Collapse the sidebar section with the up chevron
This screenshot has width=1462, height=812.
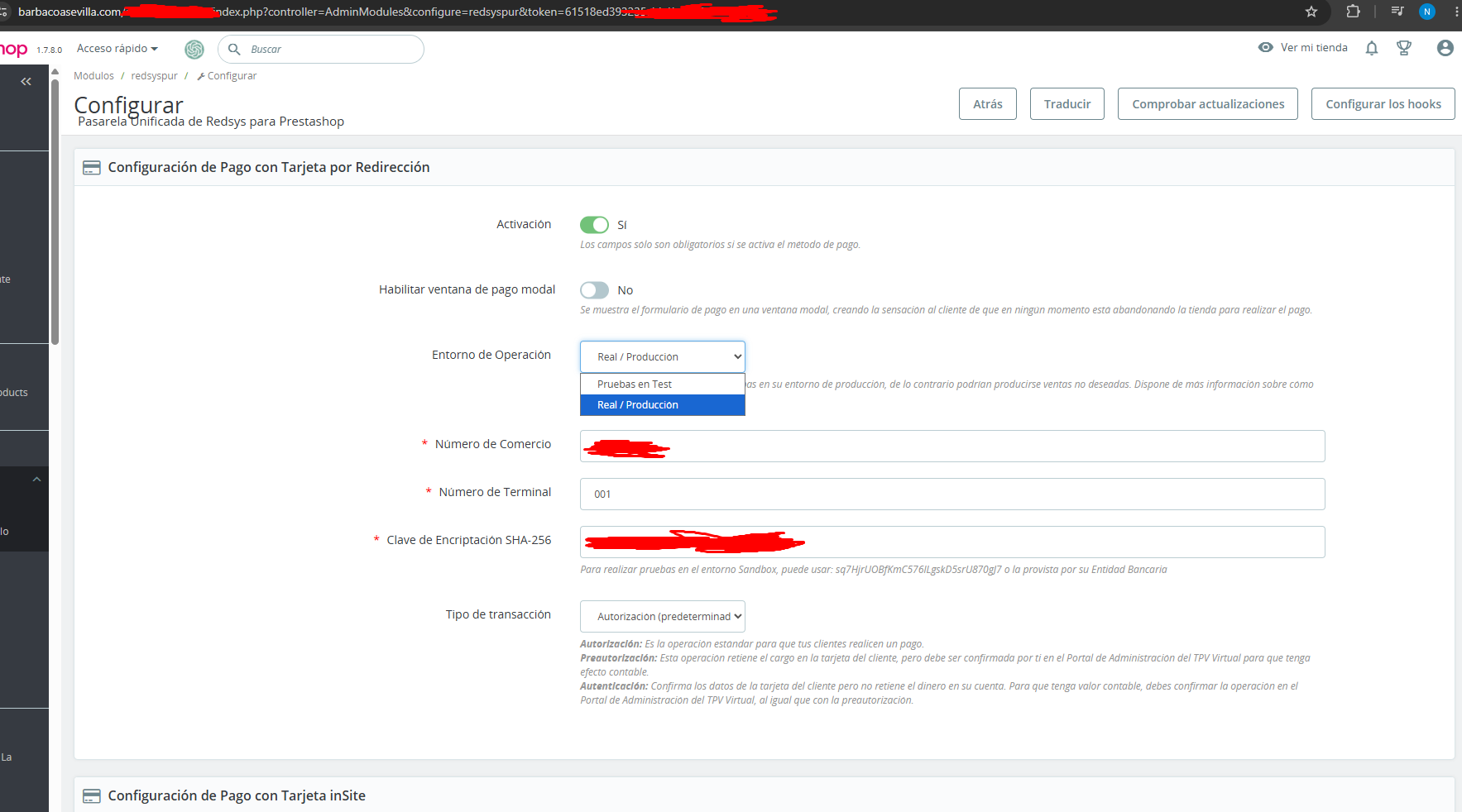click(x=36, y=480)
